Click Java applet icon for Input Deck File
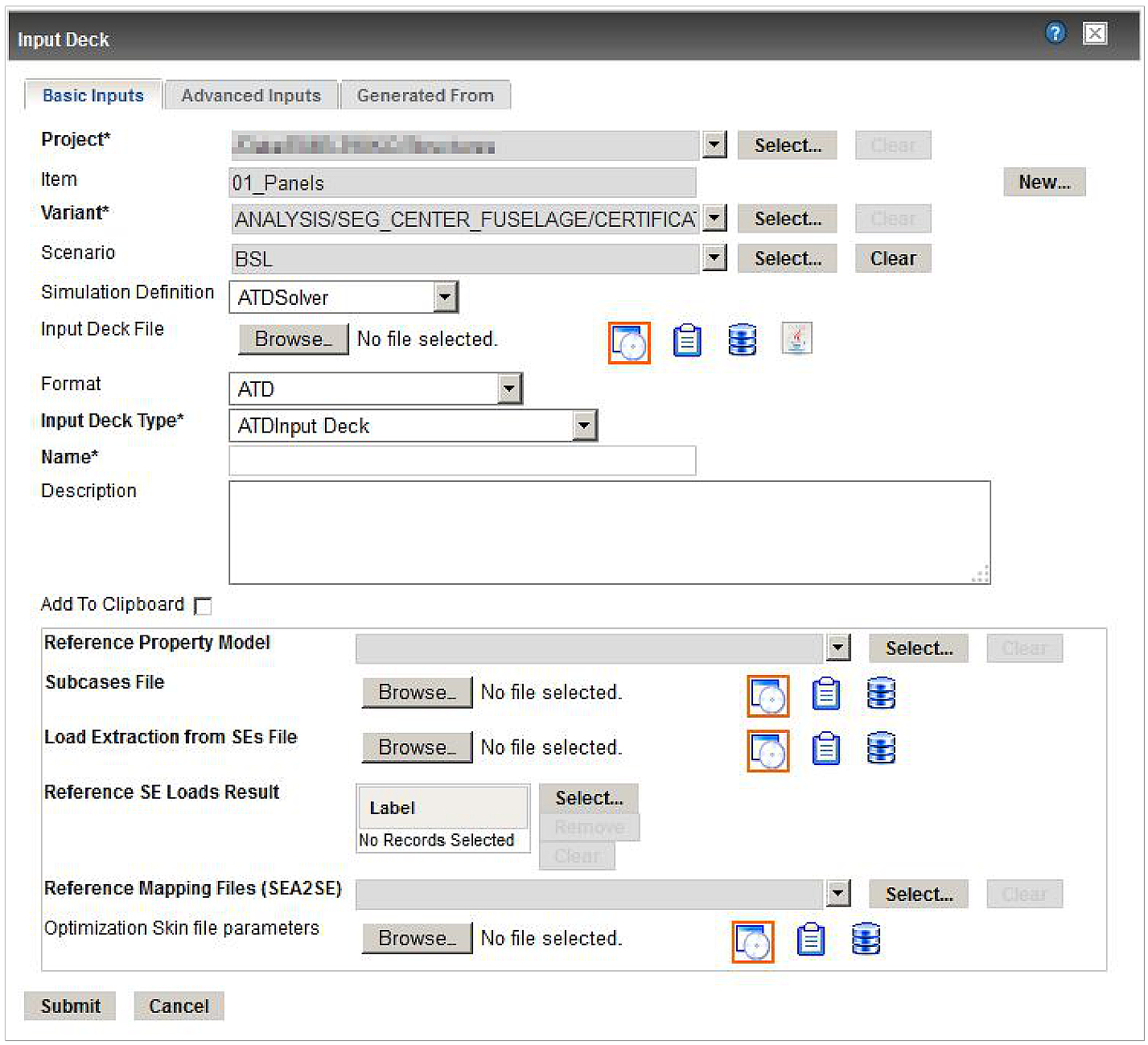The height and width of the screenshot is (1045, 1148). pos(796,339)
